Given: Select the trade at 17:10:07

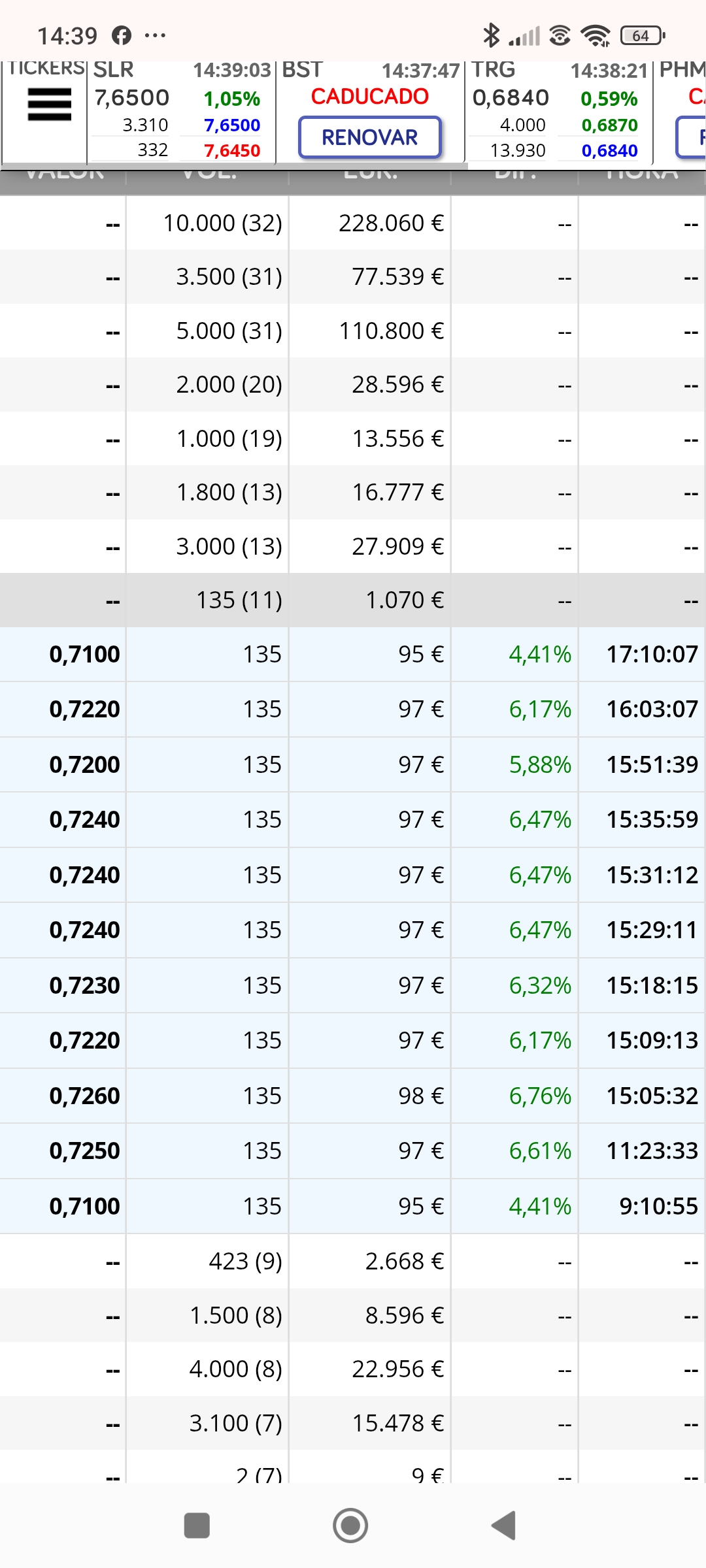Looking at the screenshot, I should 353,655.
